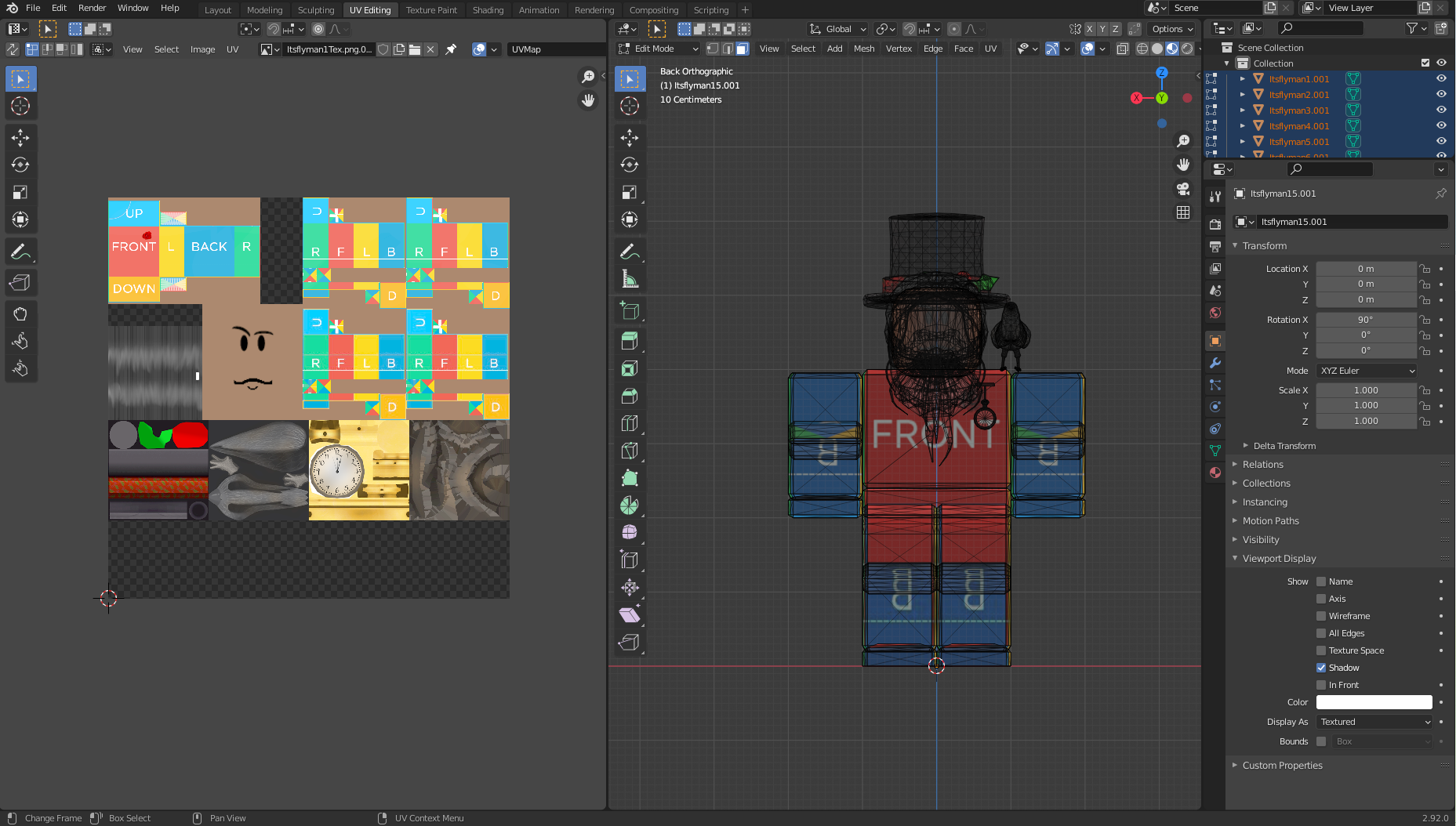Uncheck the Shadow checkbox
Image resolution: width=1456 pixels, height=826 pixels.
pyautogui.click(x=1321, y=668)
